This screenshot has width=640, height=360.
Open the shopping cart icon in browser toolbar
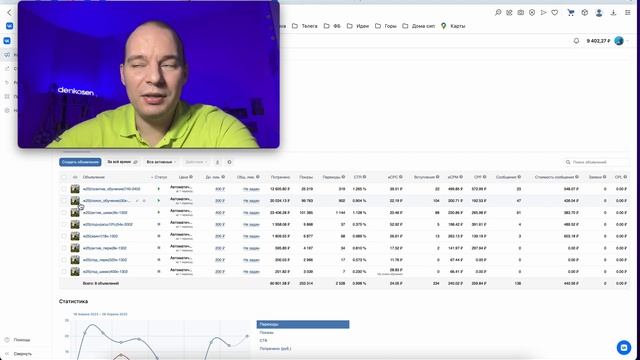571,13
